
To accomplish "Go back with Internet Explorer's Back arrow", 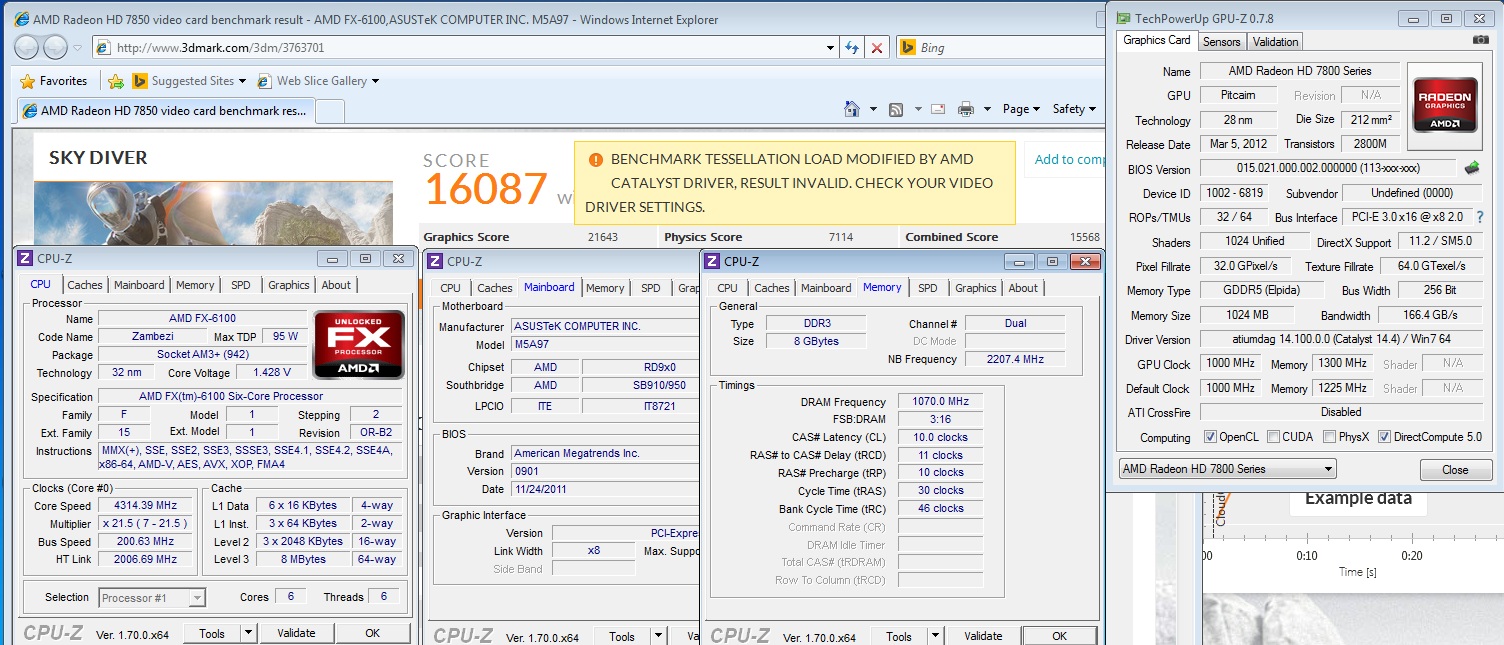I will click(x=27, y=47).
